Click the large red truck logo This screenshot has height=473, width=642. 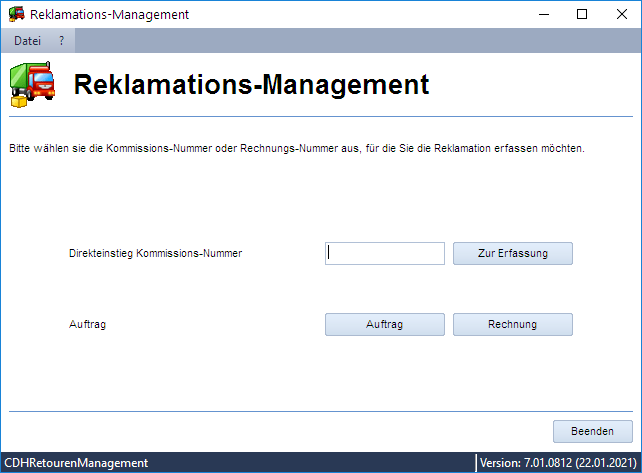(x=32, y=84)
